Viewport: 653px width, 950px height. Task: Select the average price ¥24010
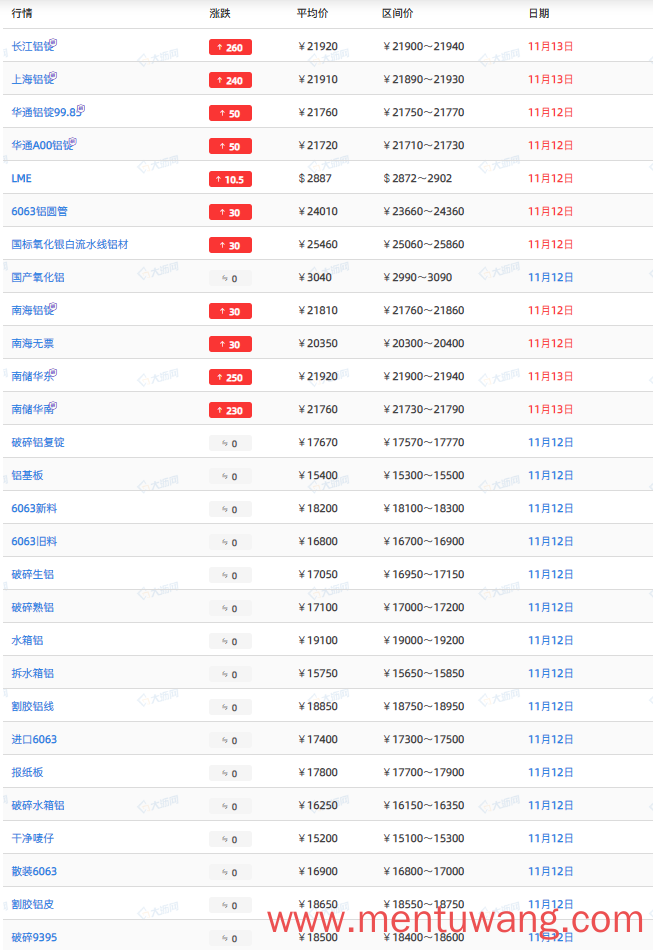click(x=317, y=211)
